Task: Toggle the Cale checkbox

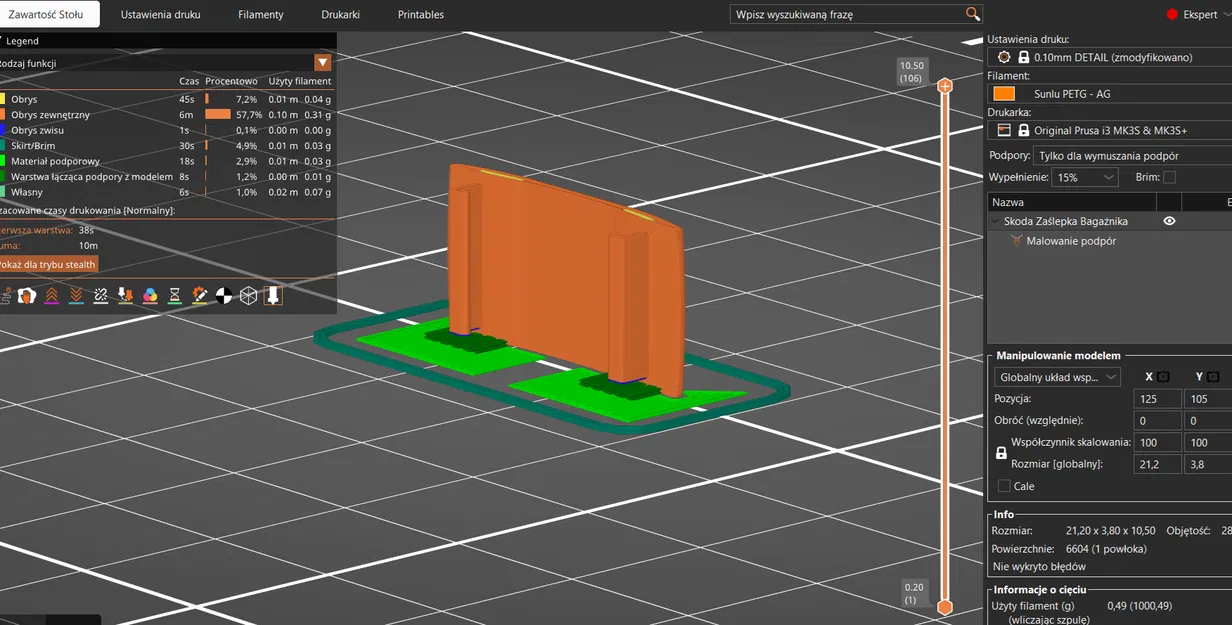Action: (1004, 486)
